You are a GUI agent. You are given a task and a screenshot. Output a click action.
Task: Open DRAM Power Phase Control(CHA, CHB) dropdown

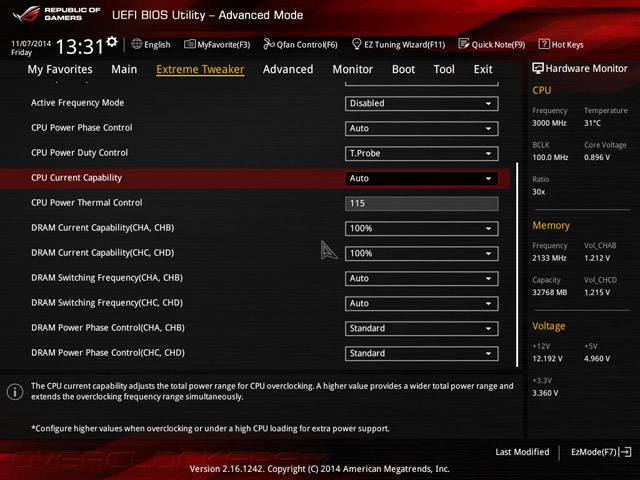coord(421,329)
